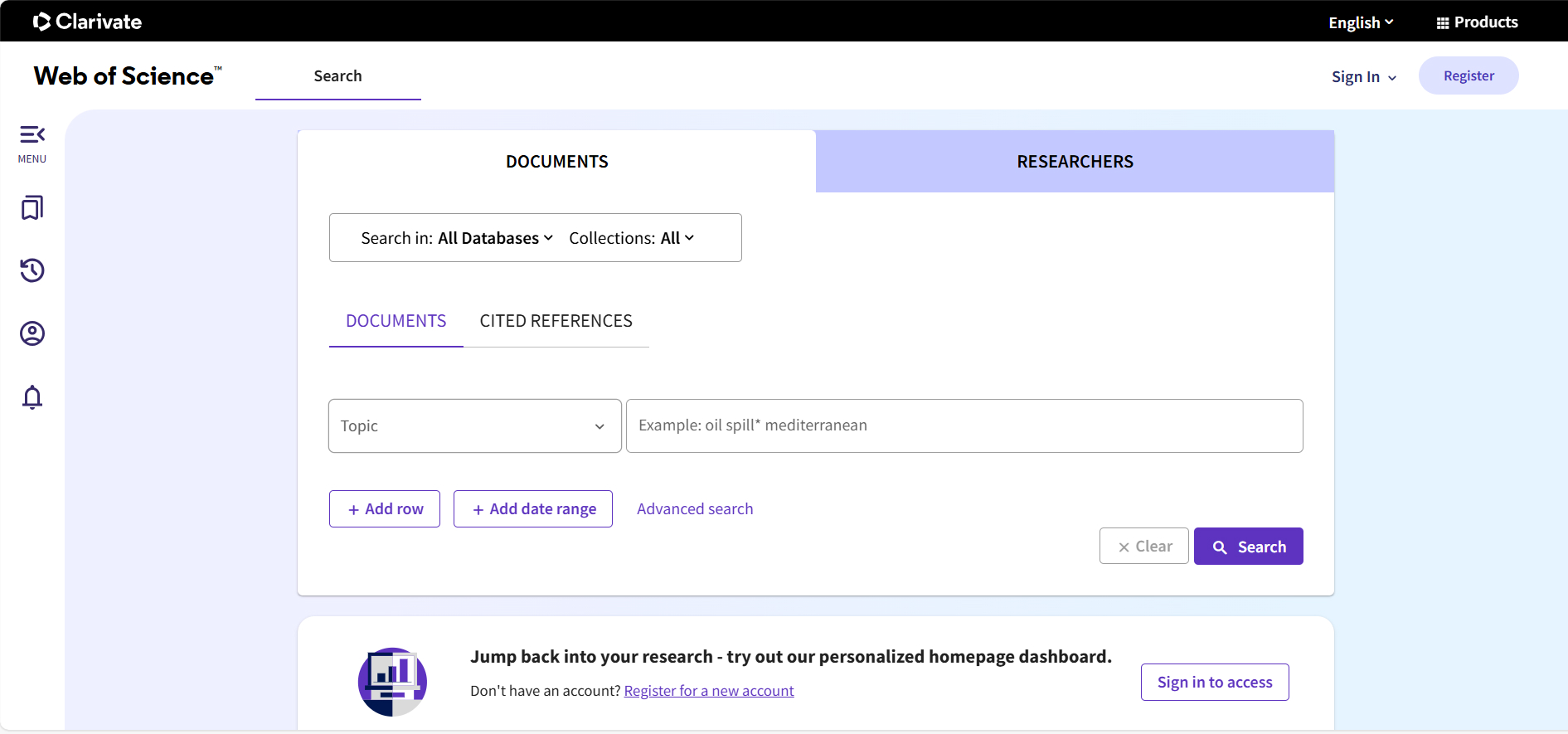Screen dimensions: 1568x734
Task: Open the search History clock icon
Action: 32,270
